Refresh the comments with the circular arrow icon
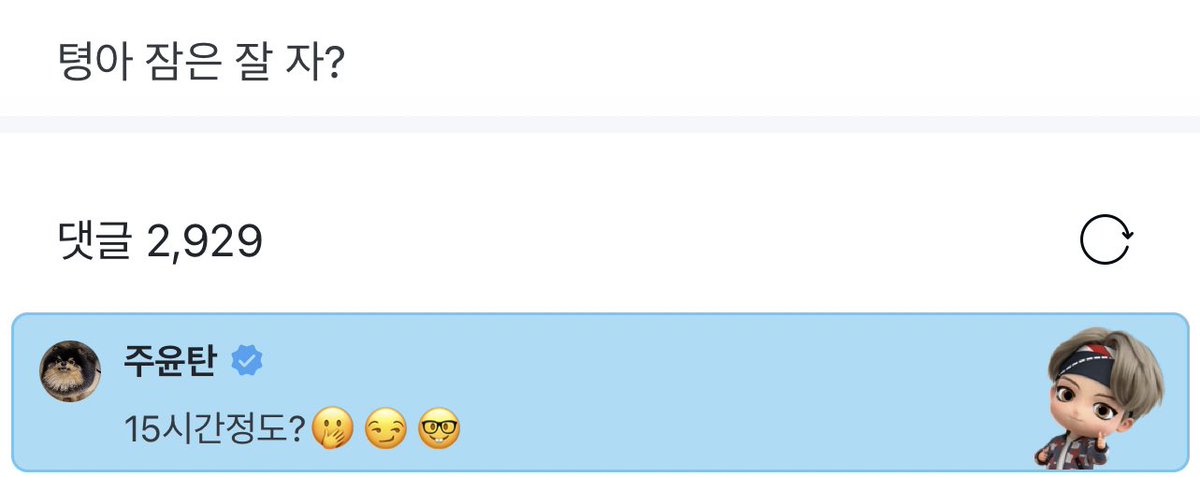1200x477 pixels. tap(1107, 241)
